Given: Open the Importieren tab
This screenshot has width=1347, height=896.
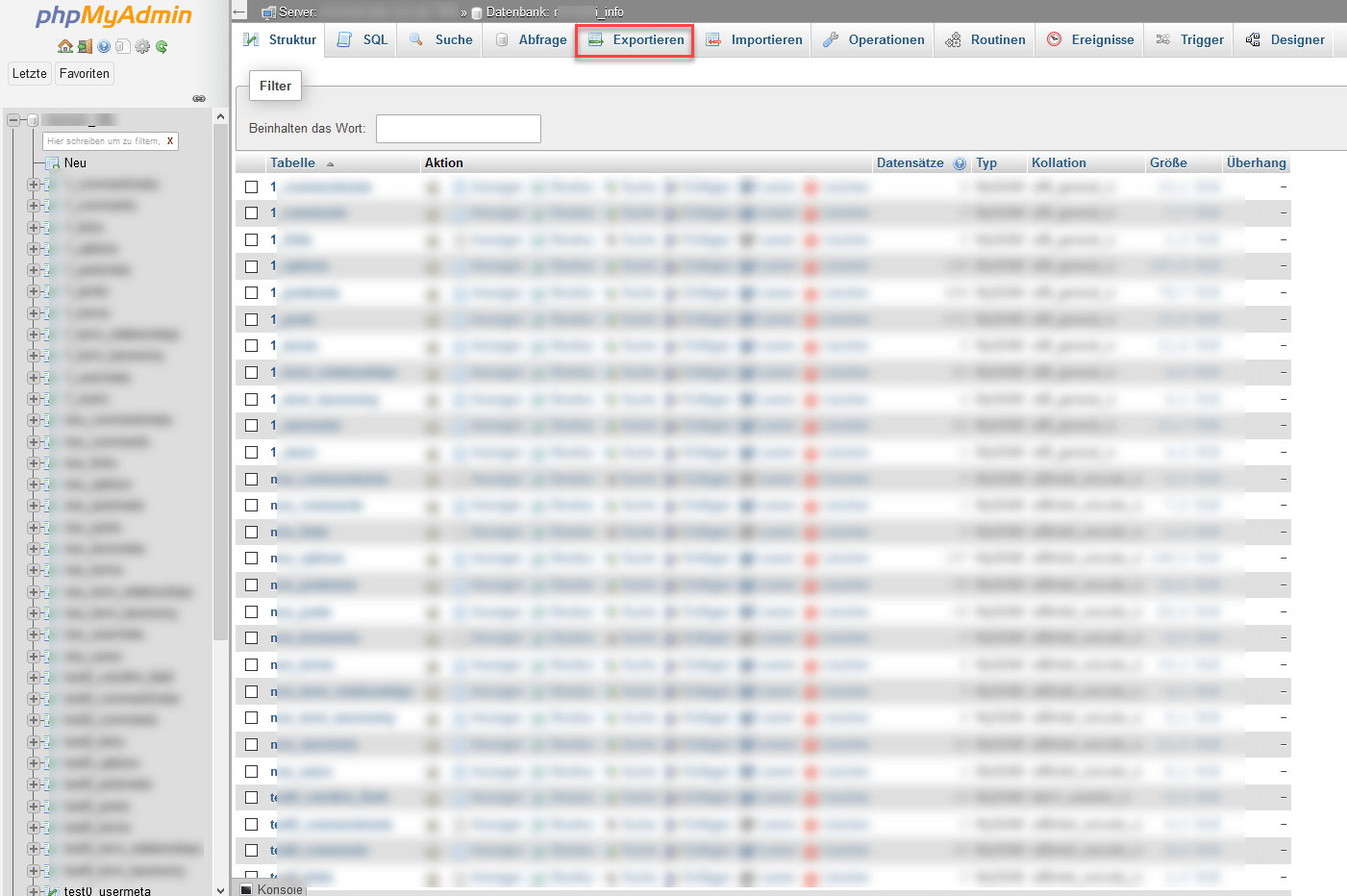Looking at the screenshot, I should [754, 39].
